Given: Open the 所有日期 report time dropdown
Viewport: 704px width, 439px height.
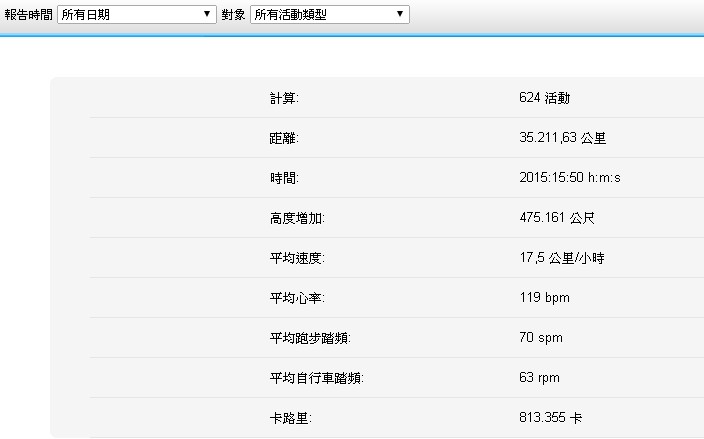Looking at the screenshot, I should click(137, 14).
